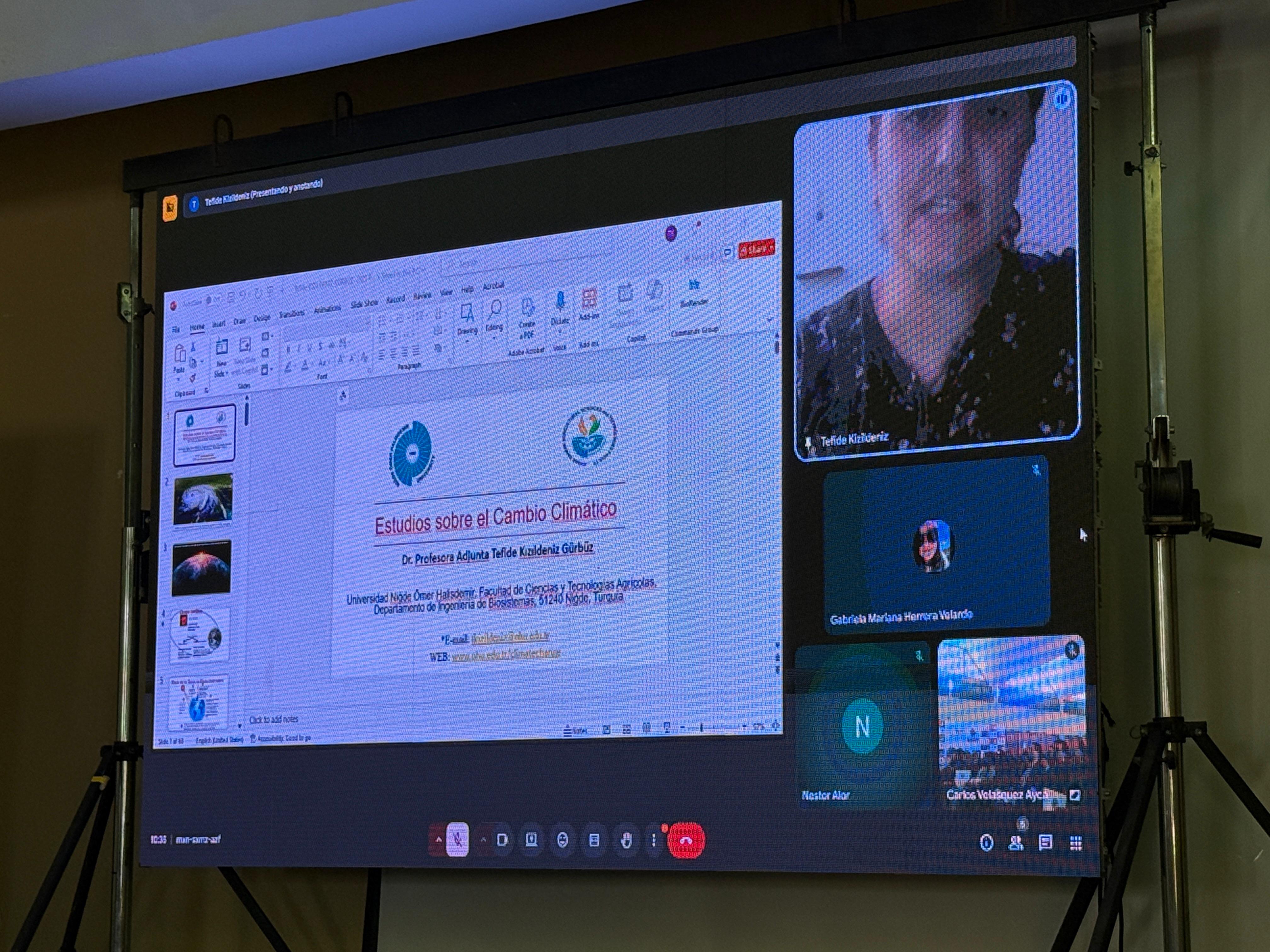This screenshot has height=952, width=1270.
Task: Switch to Reading view icon
Action: tap(646, 728)
